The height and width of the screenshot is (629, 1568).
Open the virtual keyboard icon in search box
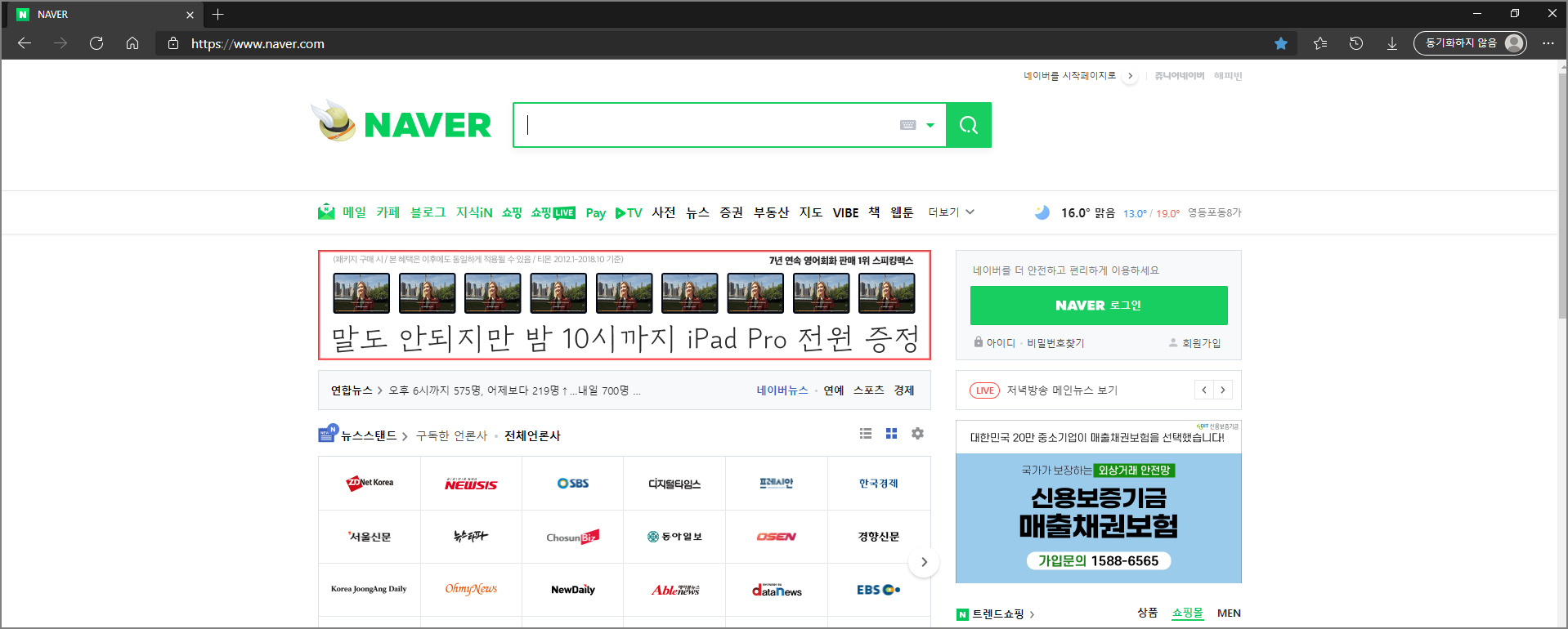coord(907,125)
